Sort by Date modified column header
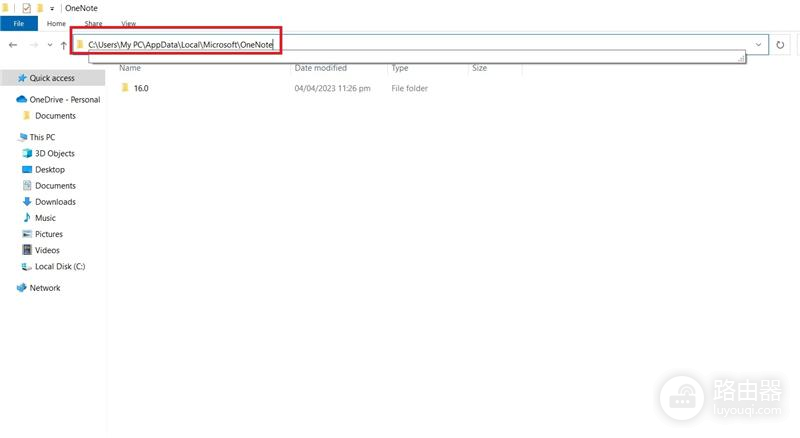This screenshot has height=438, width=800. 320,68
